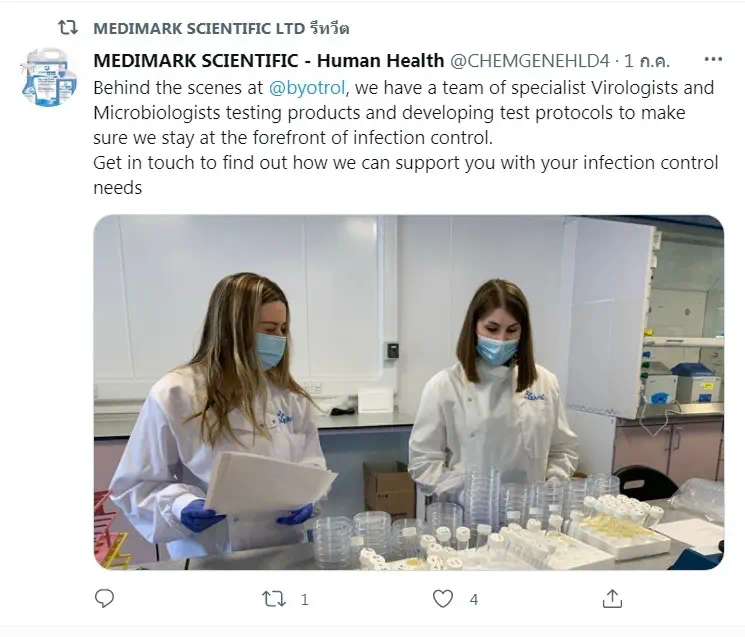This screenshot has height=637, width=745.
Task: Open the three-dot more options menu
Action: tap(713, 59)
